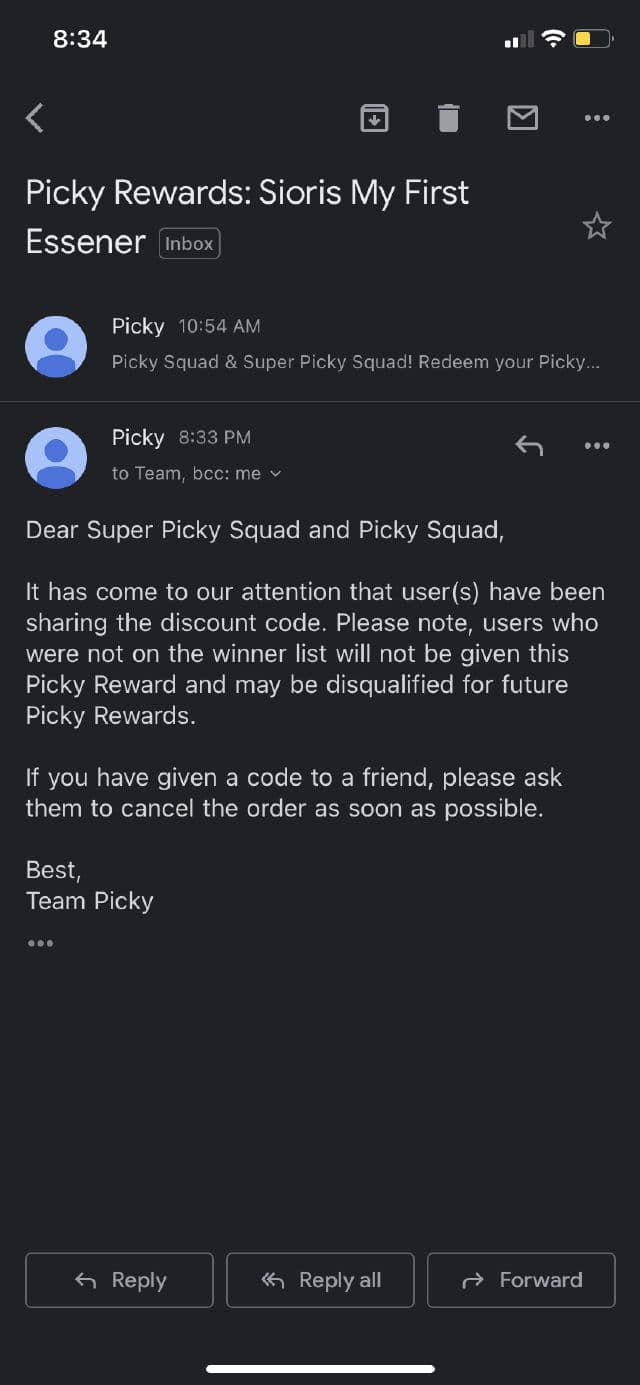
Task: Open more options for the 8:33 PM message
Action: [x=596, y=446]
